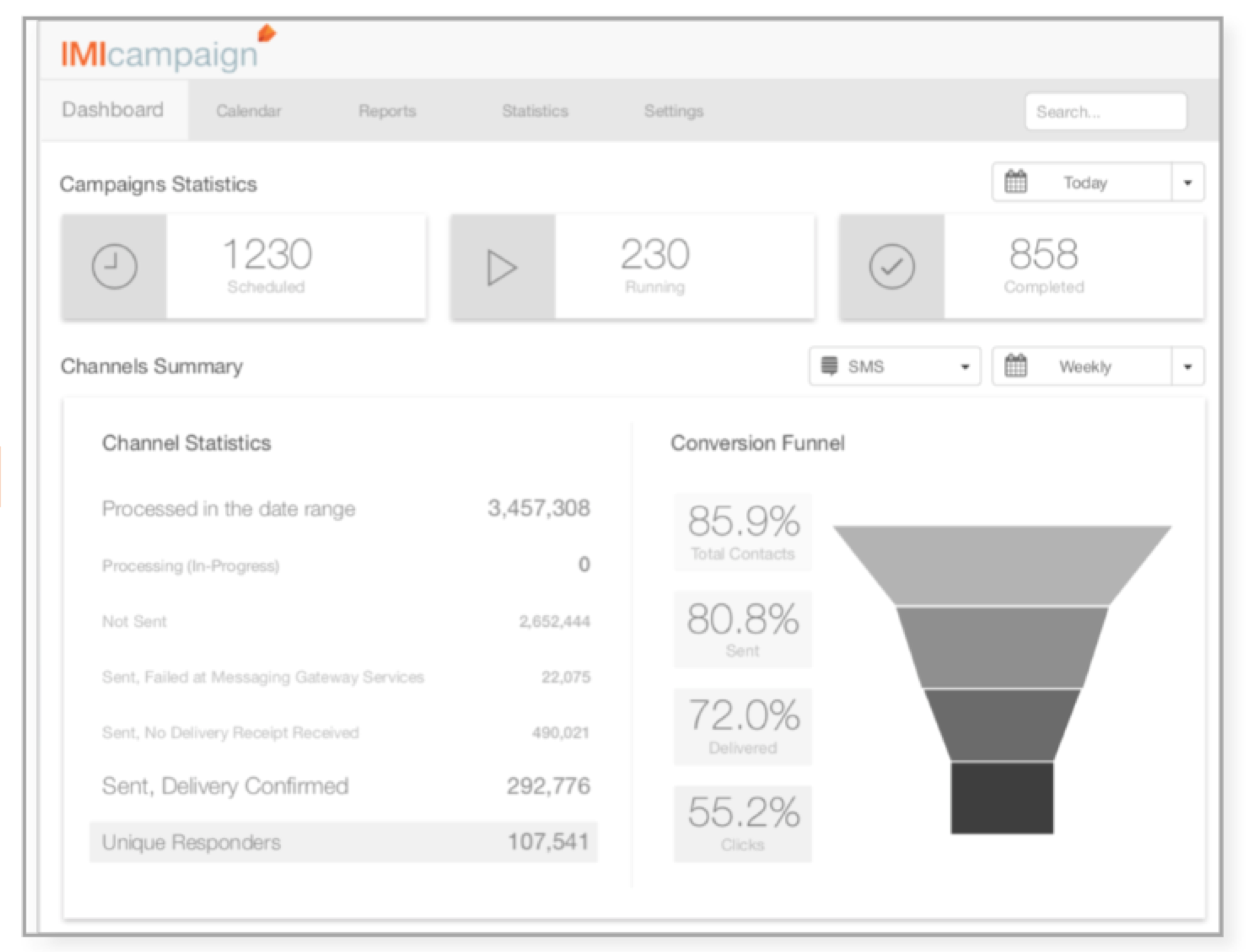The width and height of the screenshot is (1246, 952).
Task: Select the Unique Responders row
Action: click(343, 842)
